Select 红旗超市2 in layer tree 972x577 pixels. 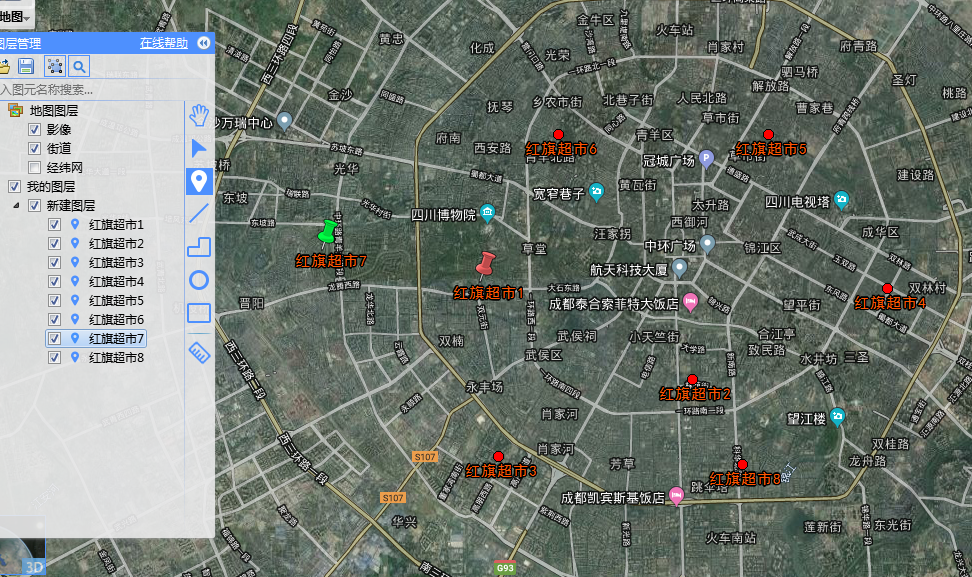[116, 244]
